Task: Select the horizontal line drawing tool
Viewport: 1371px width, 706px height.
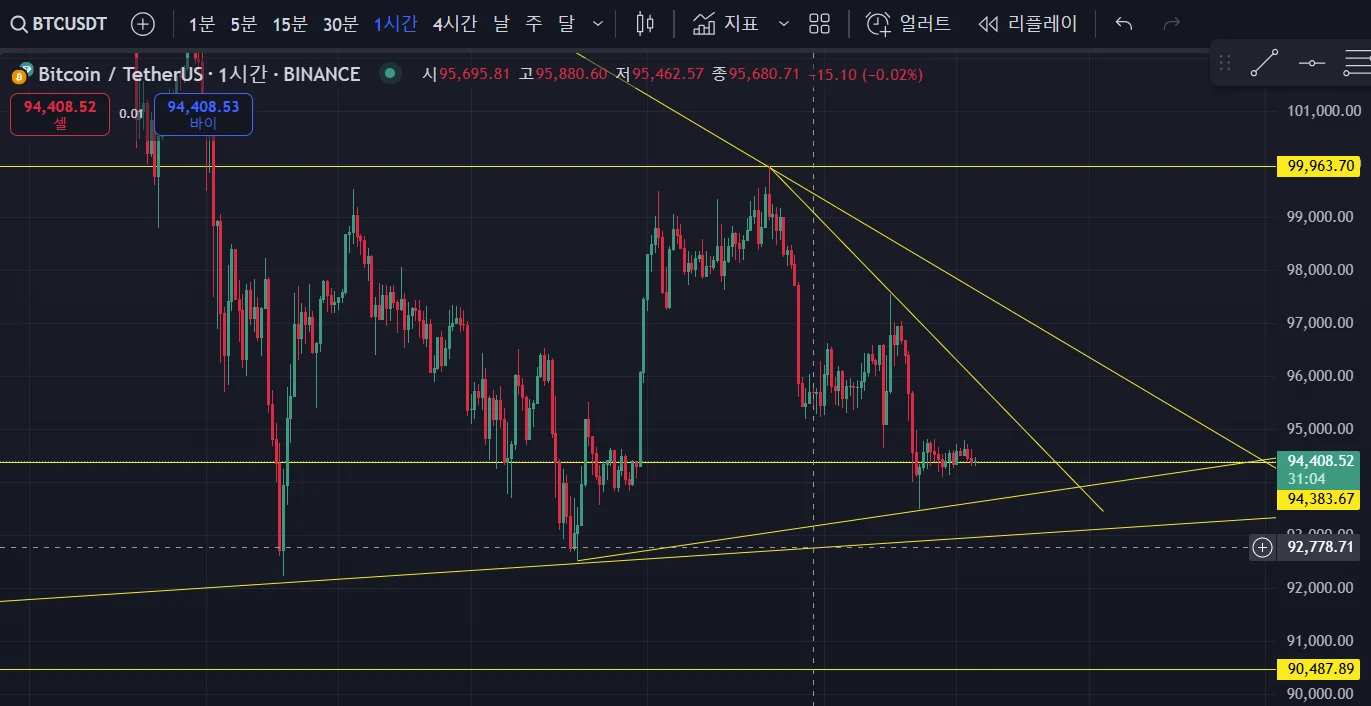Action: [x=1311, y=64]
